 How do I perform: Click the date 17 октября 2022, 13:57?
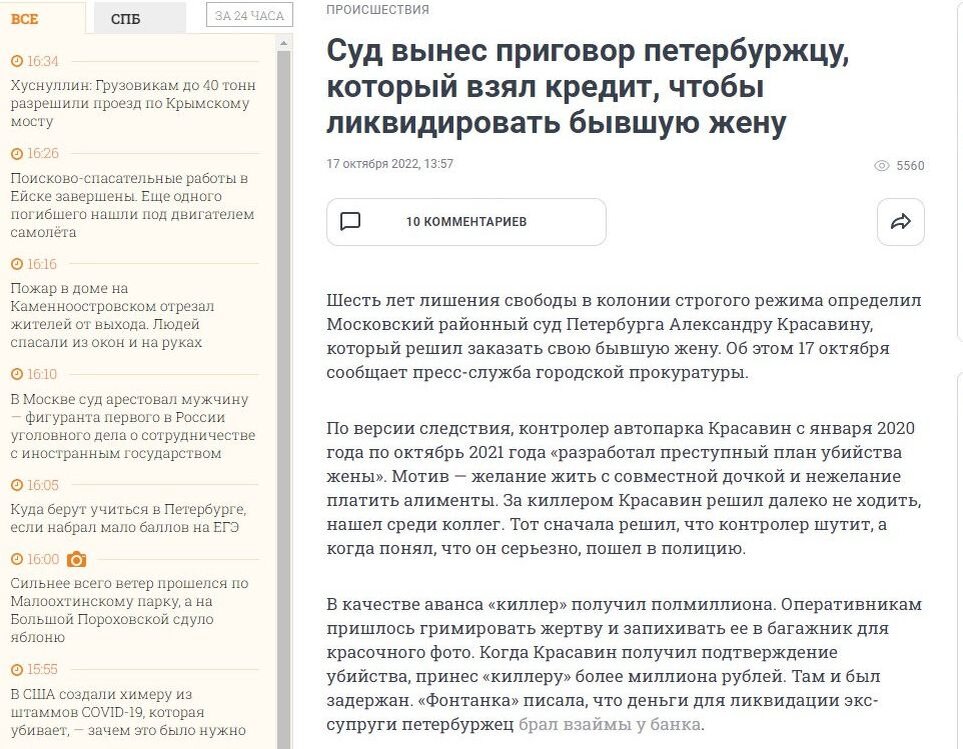(390, 164)
